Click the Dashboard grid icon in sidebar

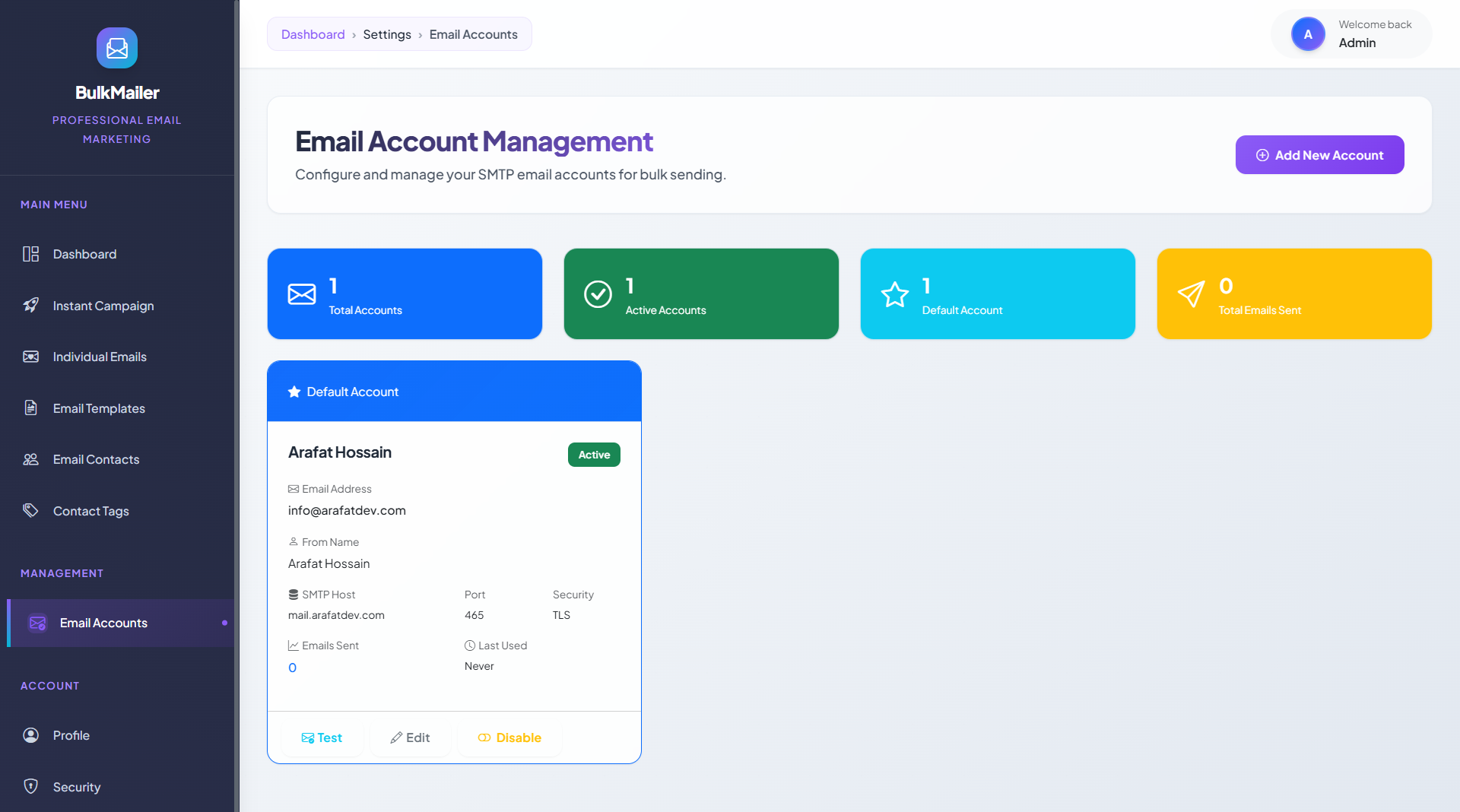pos(30,254)
